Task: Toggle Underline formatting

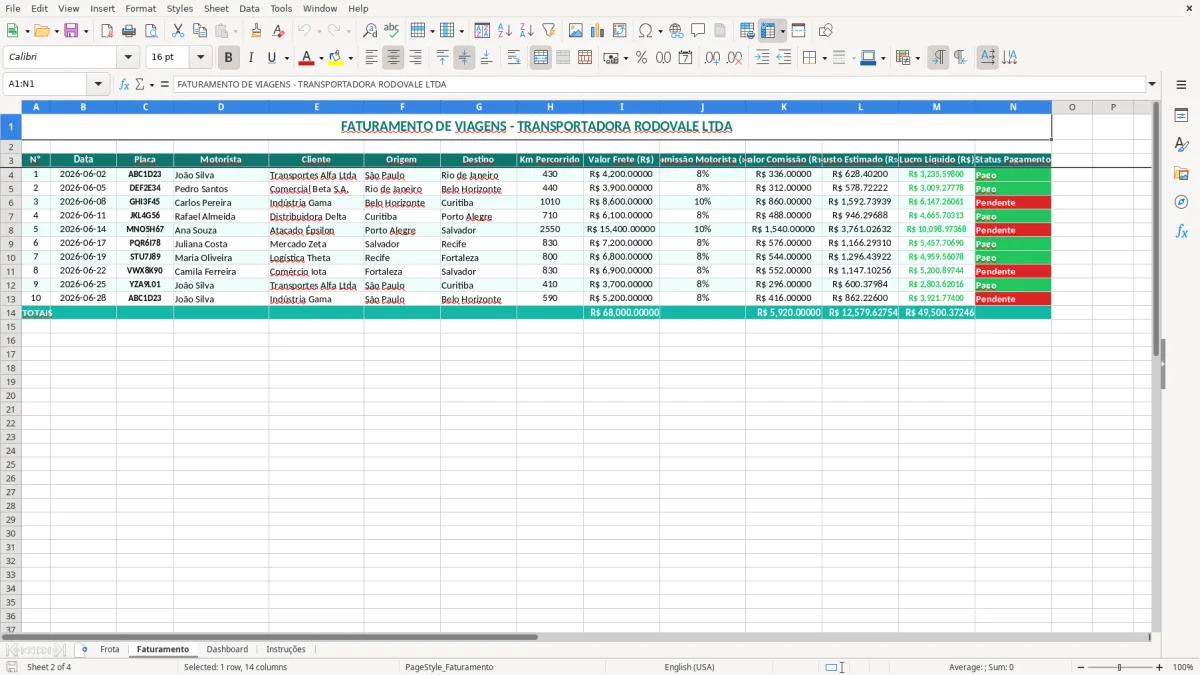Action: coord(271,58)
